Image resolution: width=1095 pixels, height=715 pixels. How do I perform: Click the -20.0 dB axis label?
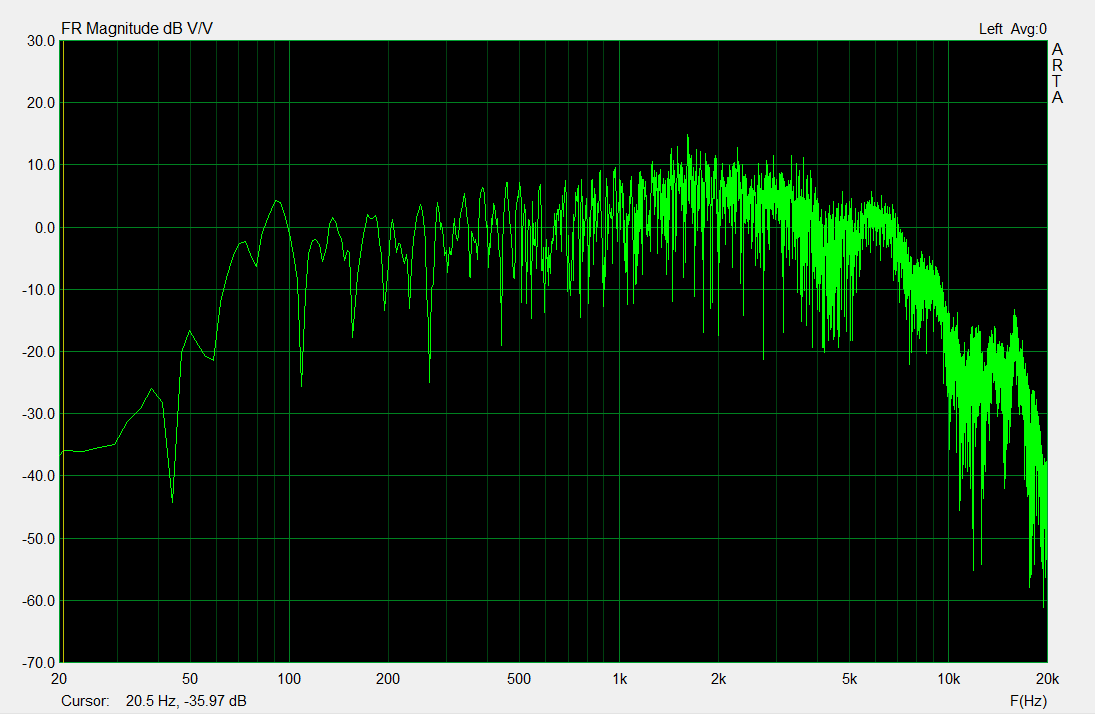(x=38, y=352)
